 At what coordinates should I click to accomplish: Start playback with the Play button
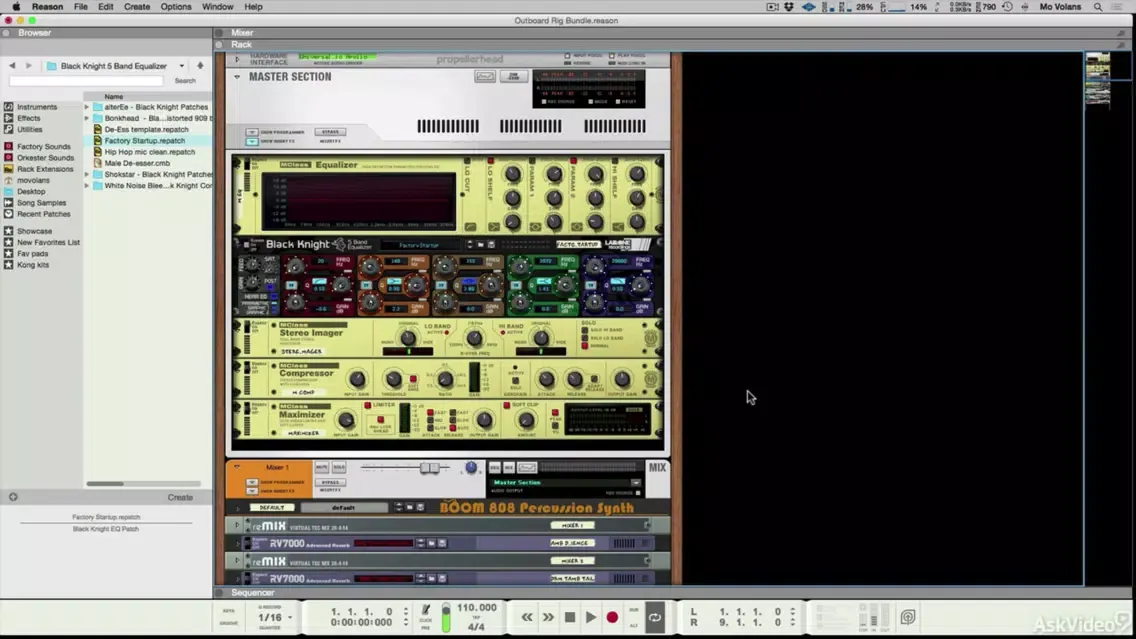(x=590, y=617)
